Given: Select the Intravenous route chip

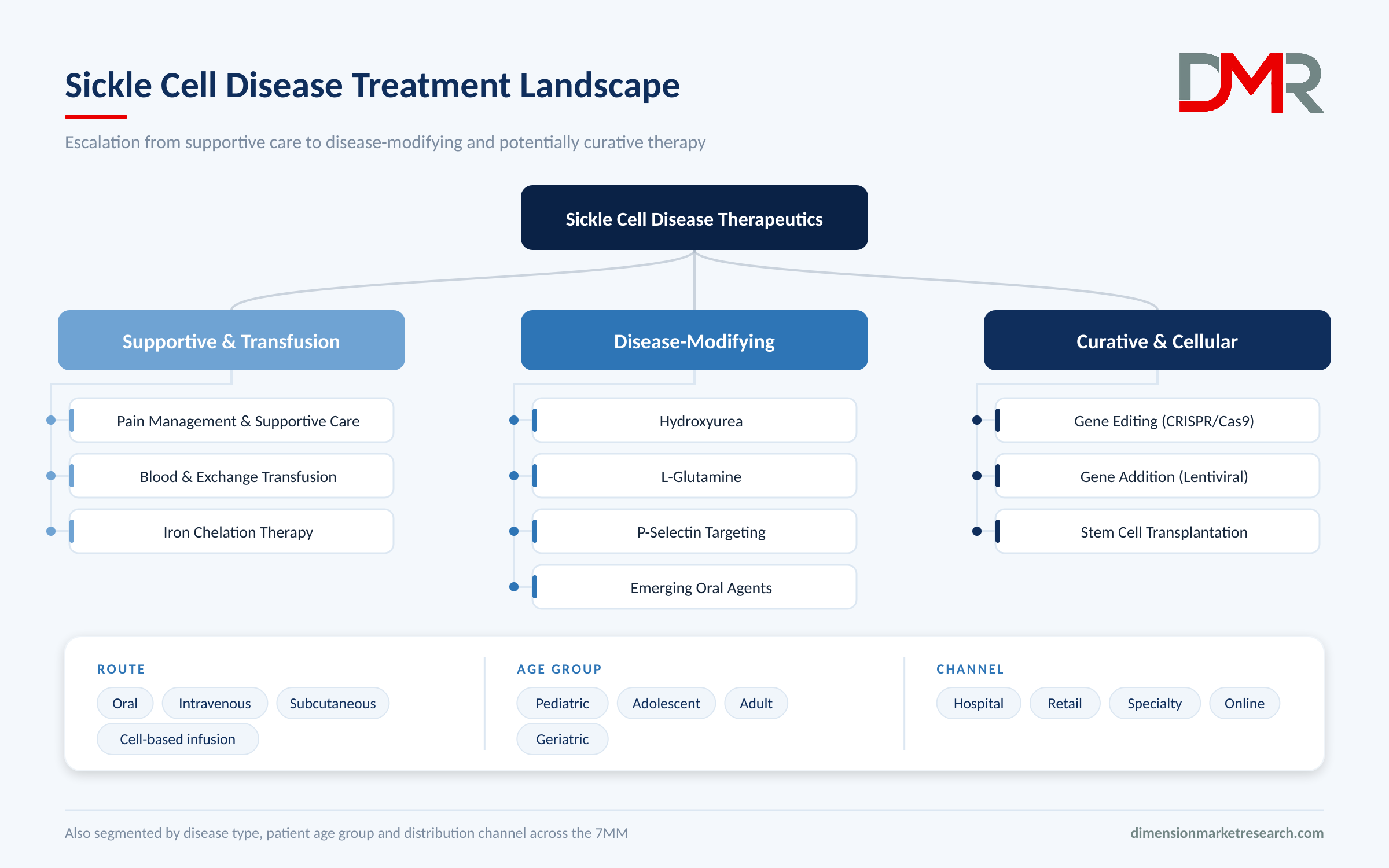Looking at the screenshot, I should coord(215,703).
